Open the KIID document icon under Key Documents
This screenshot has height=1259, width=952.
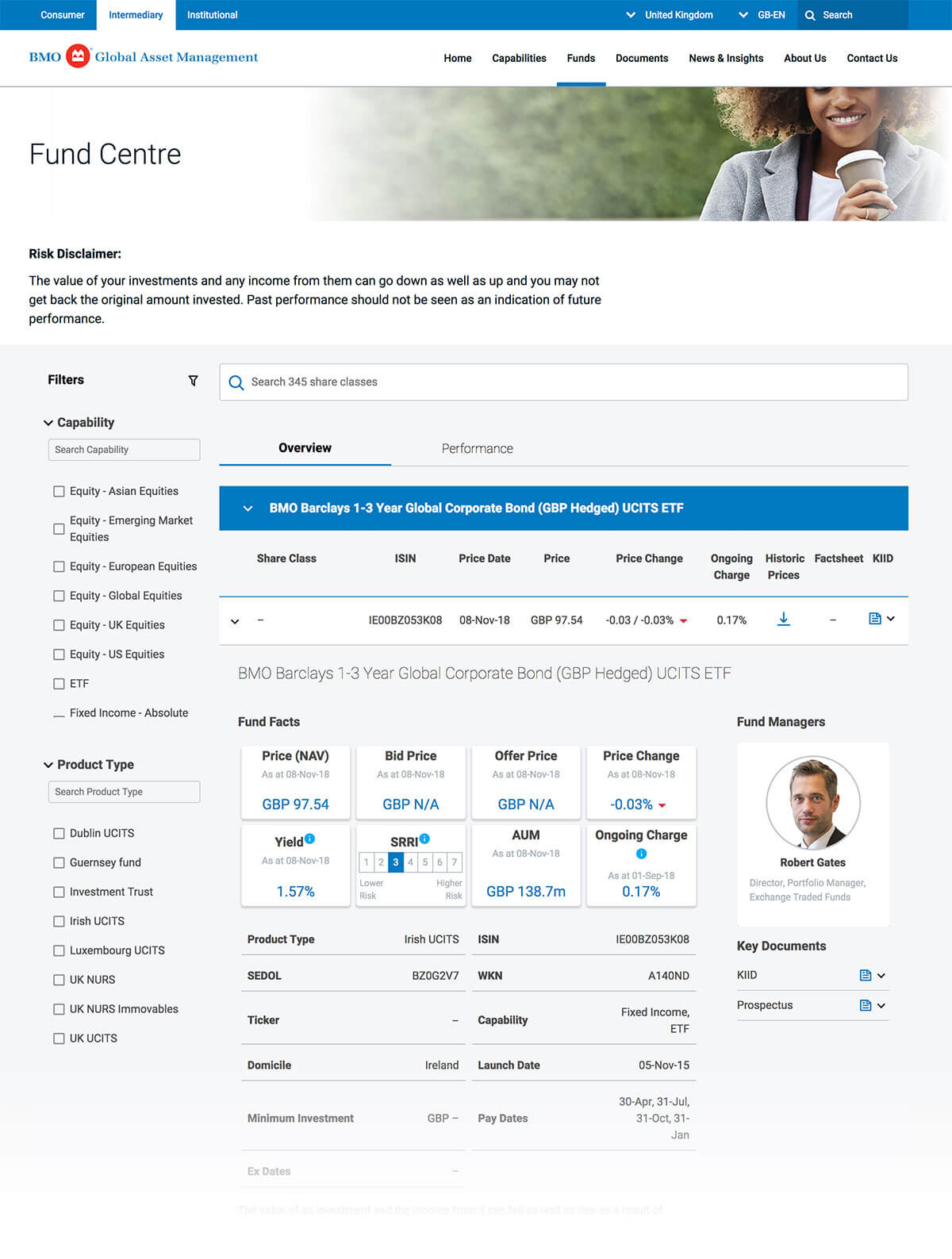[866, 975]
